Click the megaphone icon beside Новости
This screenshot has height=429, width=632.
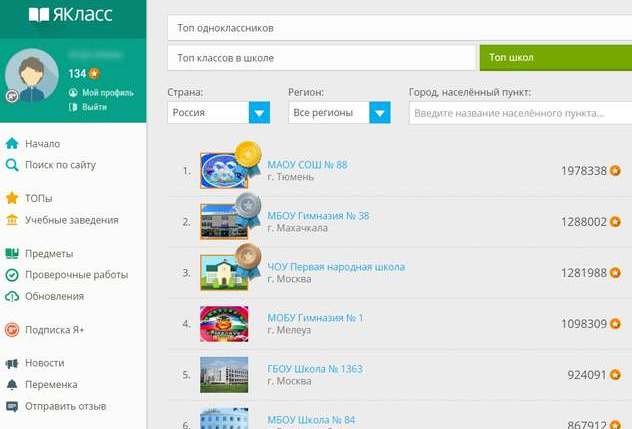click(12, 363)
